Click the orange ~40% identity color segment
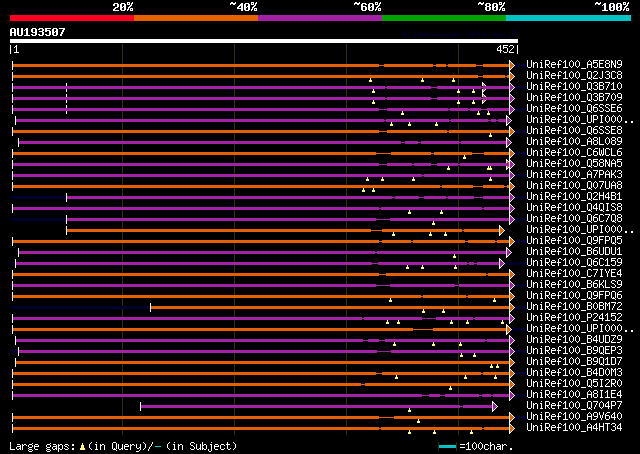The image size is (640, 454). pyautogui.click(x=196, y=18)
